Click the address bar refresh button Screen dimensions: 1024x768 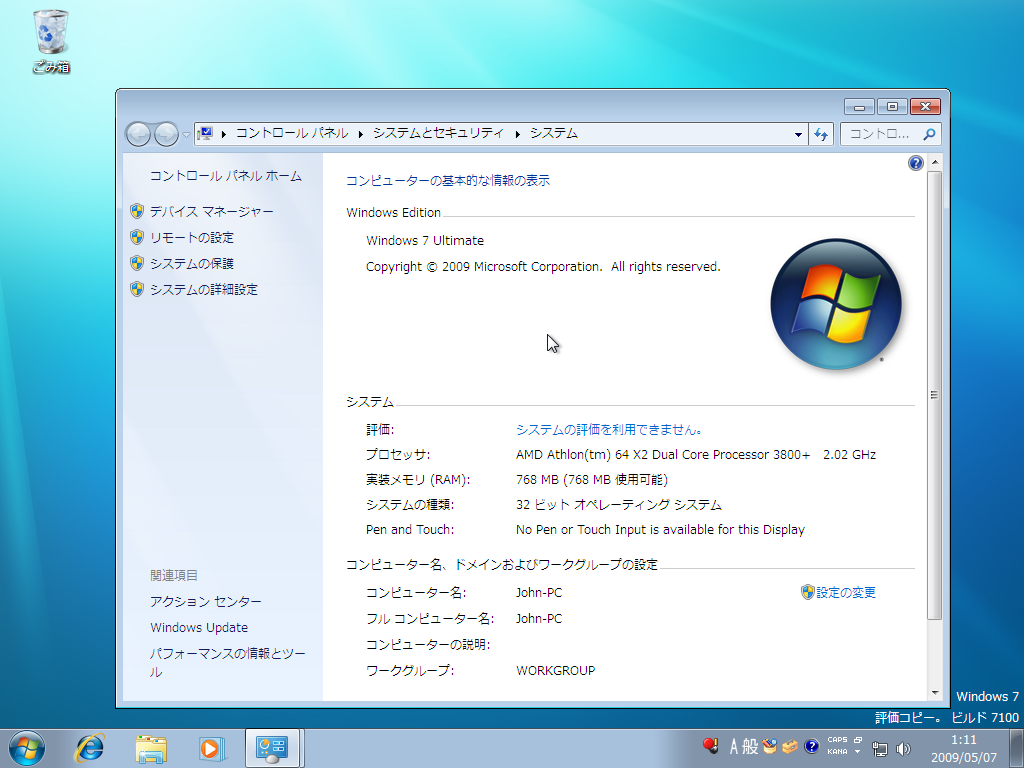tap(821, 135)
